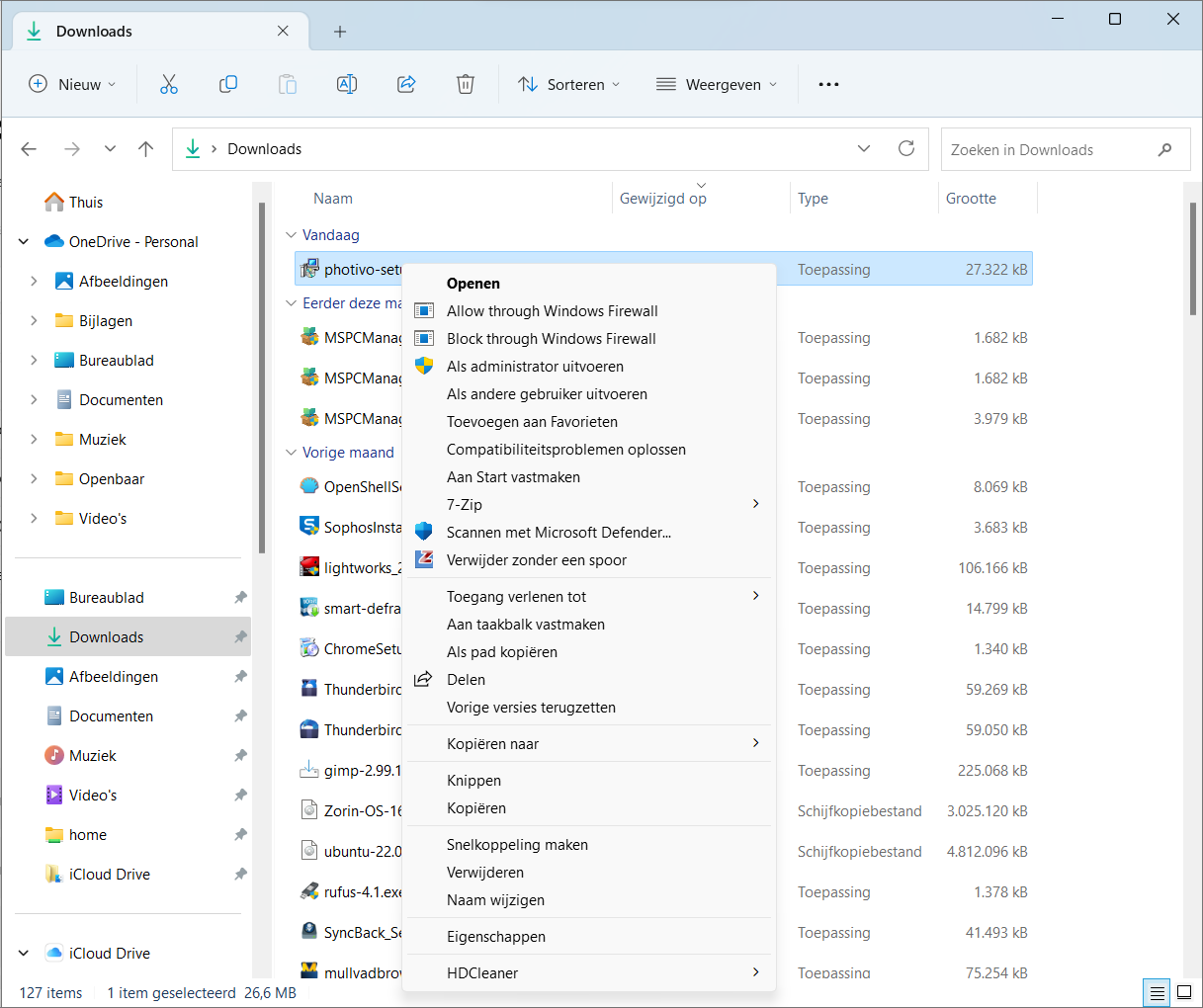Click the Share icon in toolbar

(406, 84)
